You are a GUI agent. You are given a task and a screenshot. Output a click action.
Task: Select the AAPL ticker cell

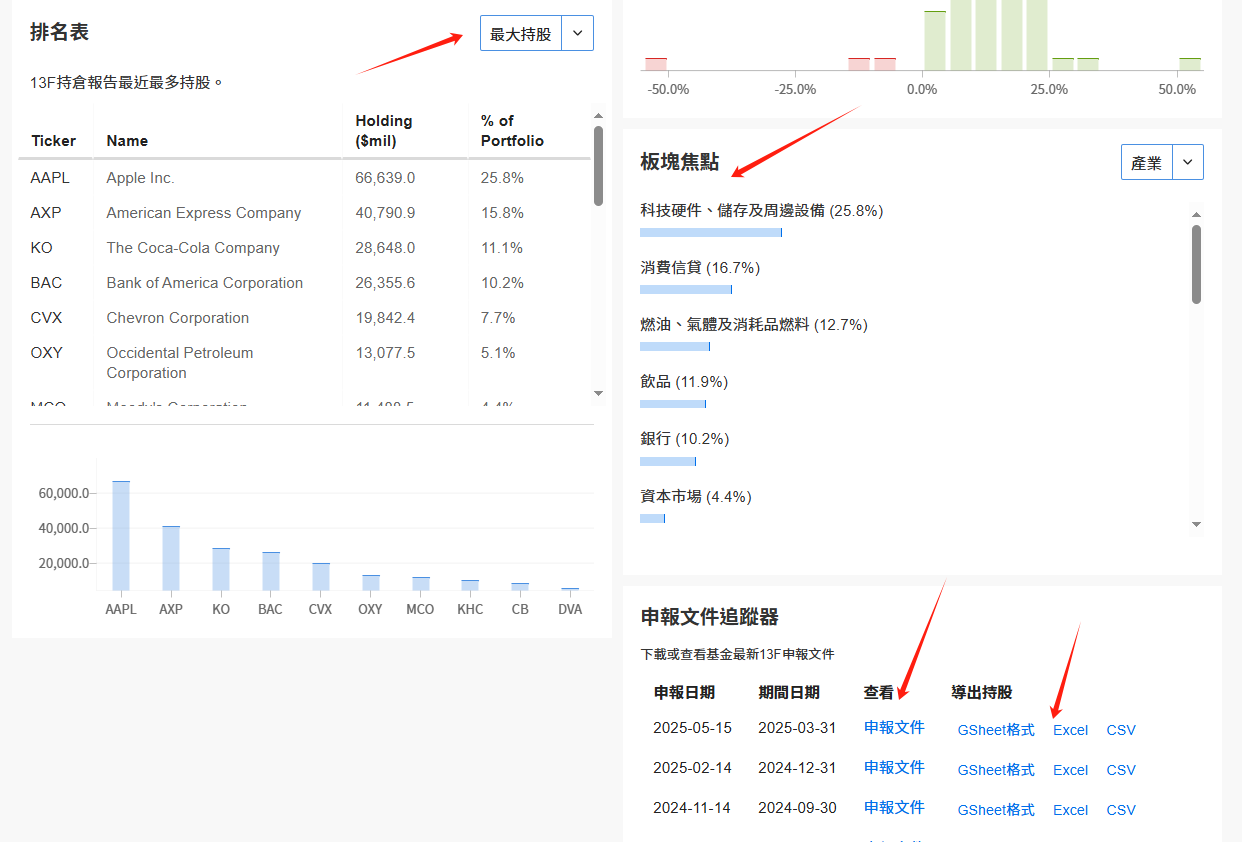(50, 178)
